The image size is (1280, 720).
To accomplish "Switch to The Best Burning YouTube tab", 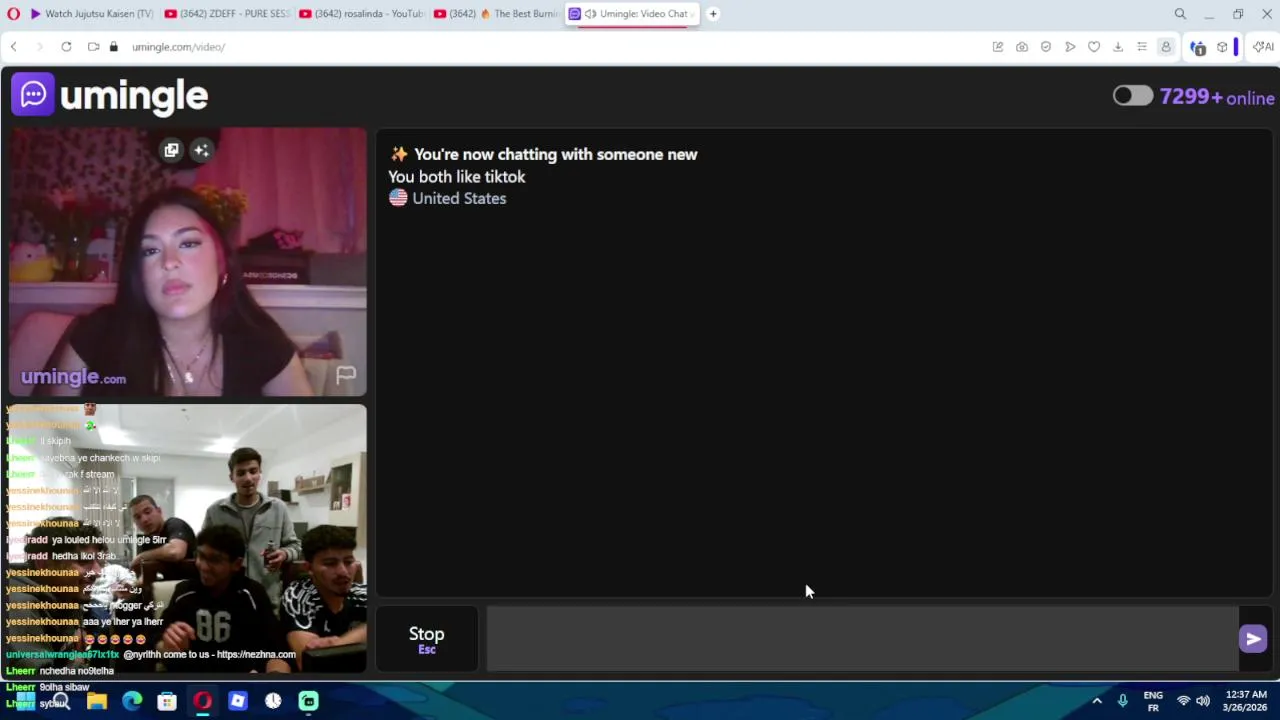I will point(496,14).
